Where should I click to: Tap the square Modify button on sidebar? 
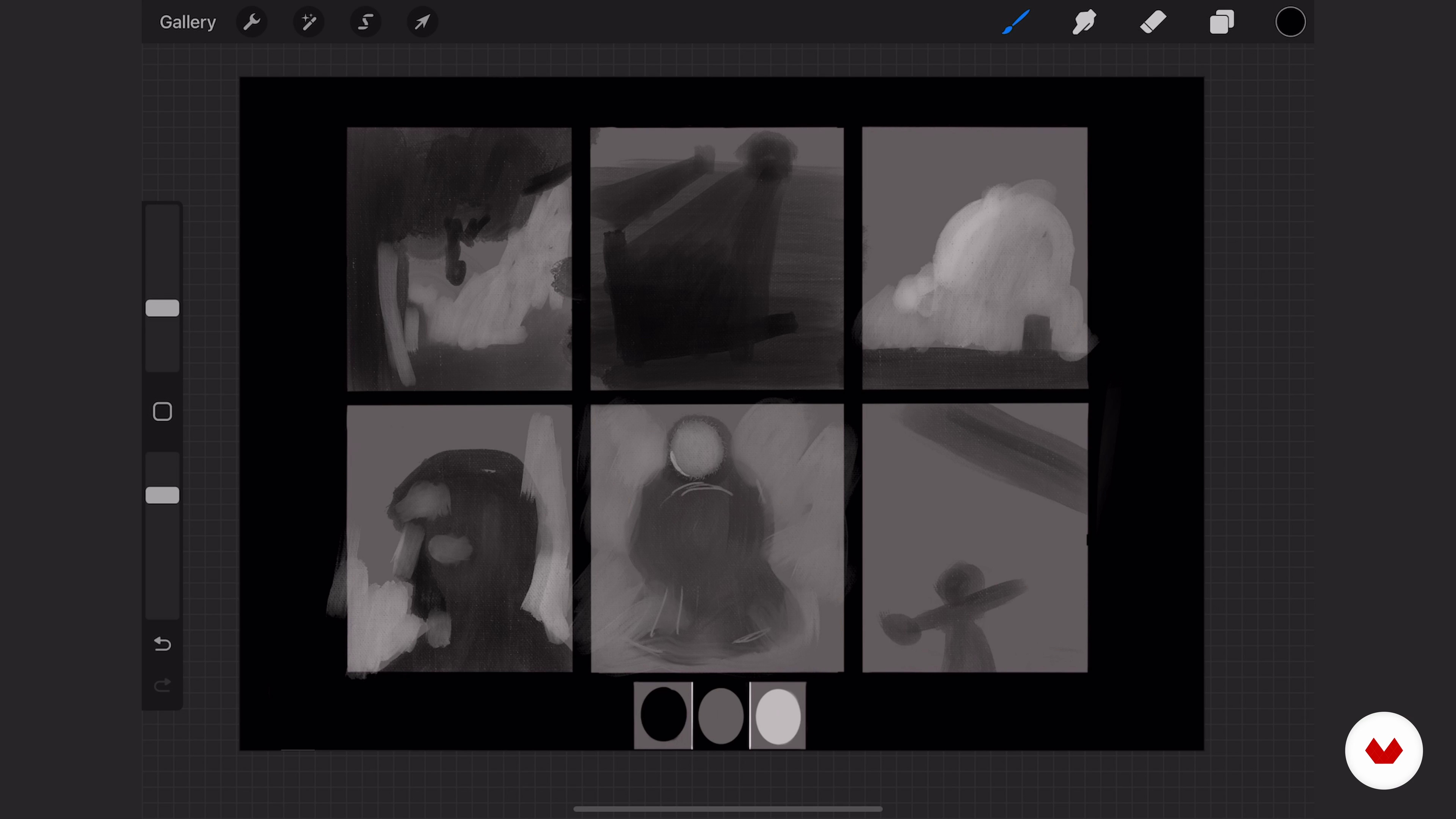[162, 411]
